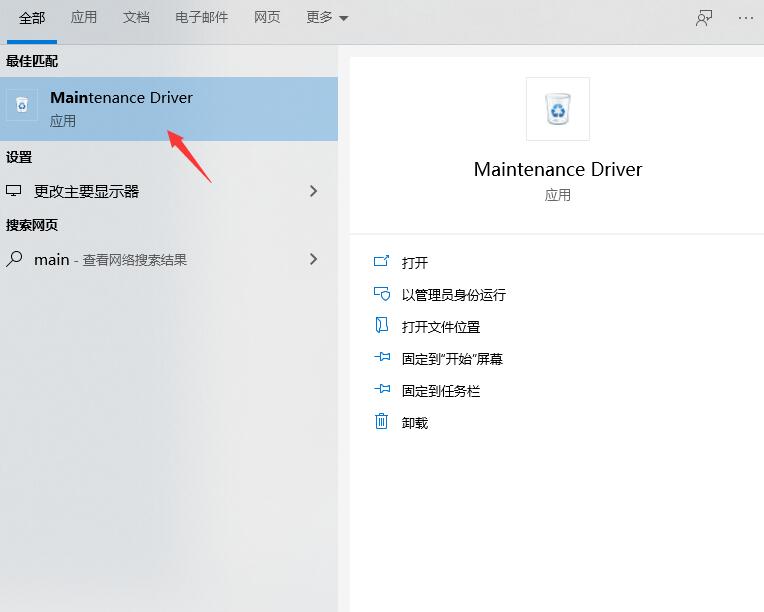Viewport: 764px width, 612px height.
Task: Open main 查看网络搜索结果 web result
Action: [x=110, y=259]
